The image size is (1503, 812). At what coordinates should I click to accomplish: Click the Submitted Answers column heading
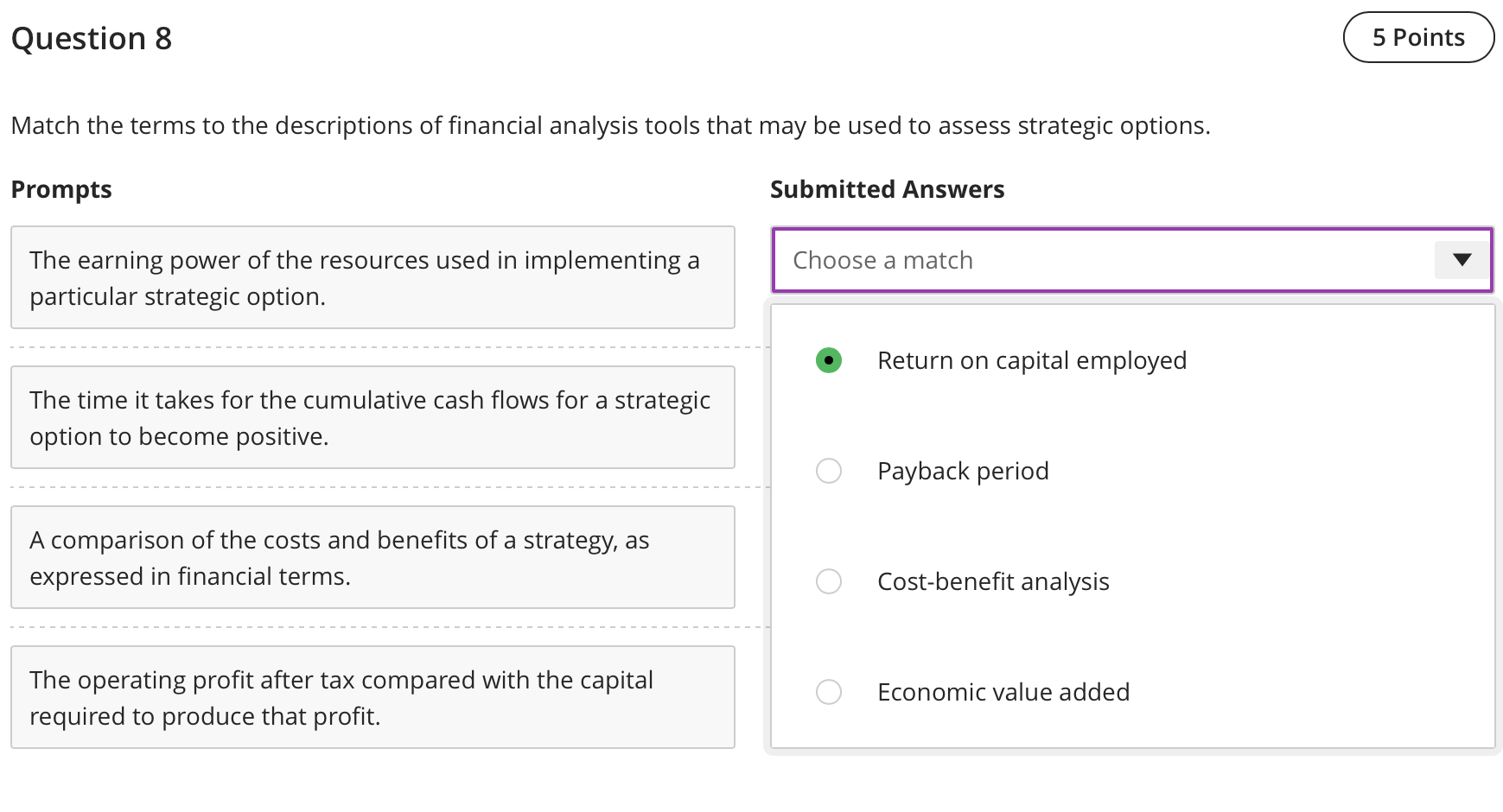click(887, 189)
